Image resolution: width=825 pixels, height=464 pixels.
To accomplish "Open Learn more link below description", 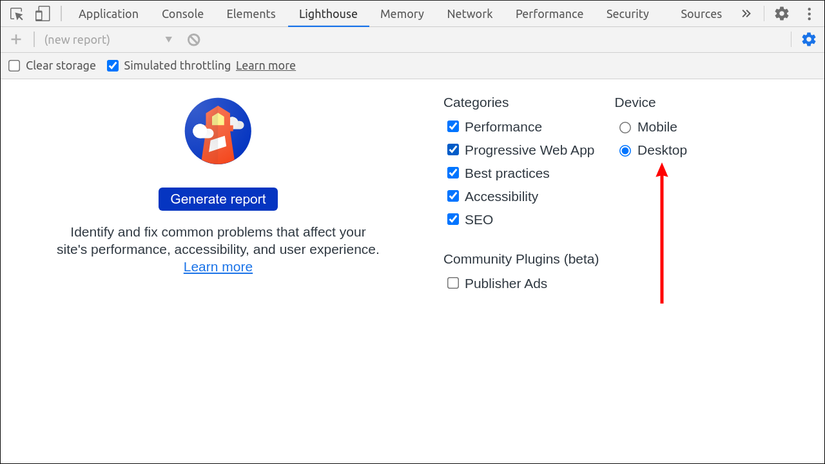I will click(218, 267).
